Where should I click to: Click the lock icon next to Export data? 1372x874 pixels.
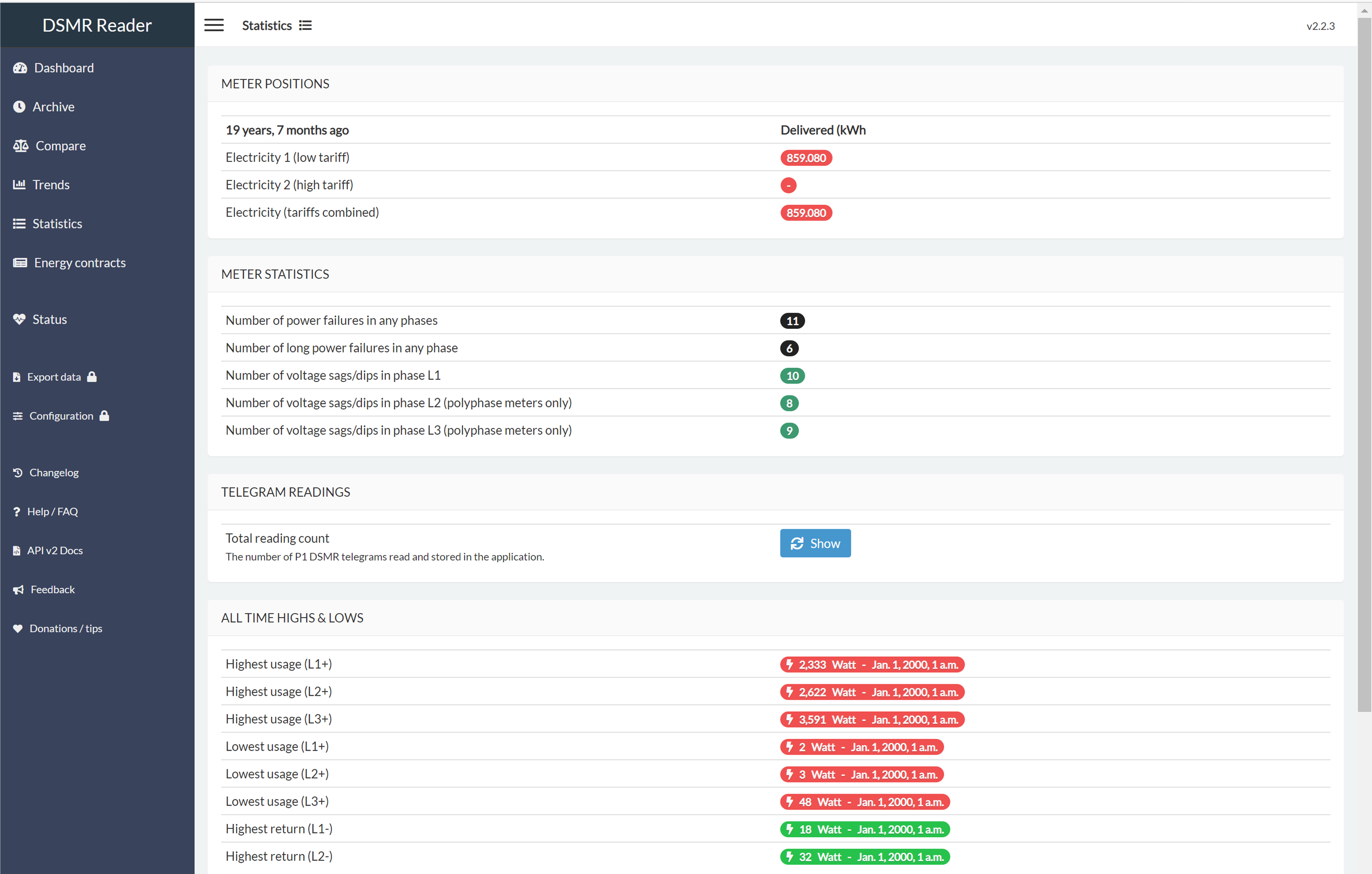[x=92, y=376]
